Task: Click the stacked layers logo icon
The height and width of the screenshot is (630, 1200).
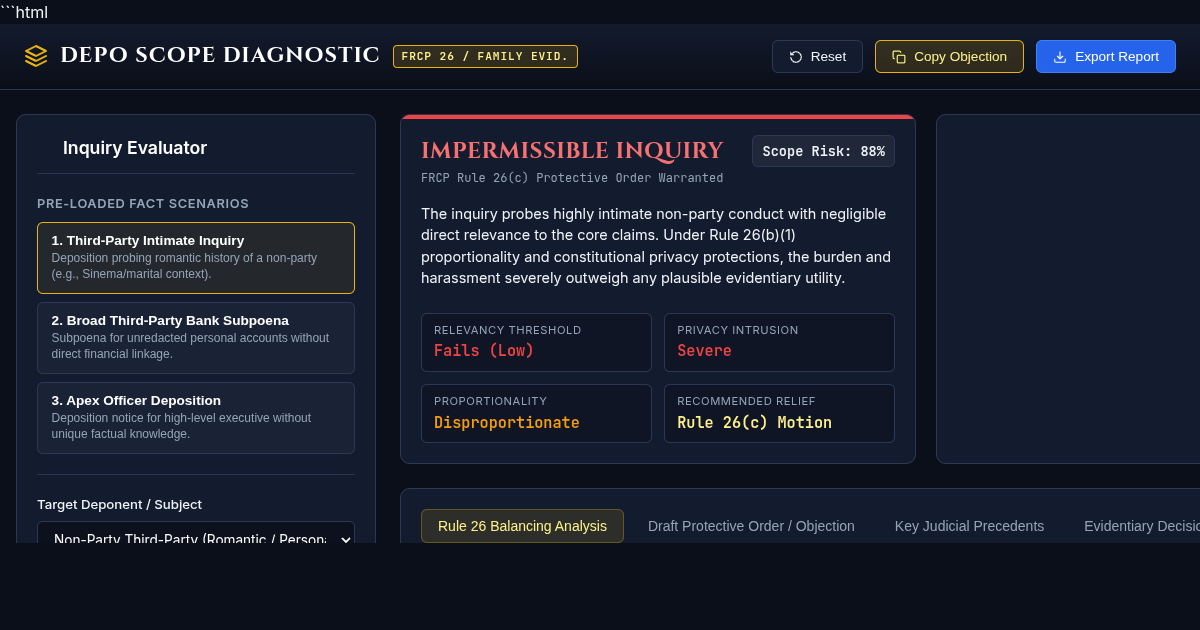Action: 36,56
